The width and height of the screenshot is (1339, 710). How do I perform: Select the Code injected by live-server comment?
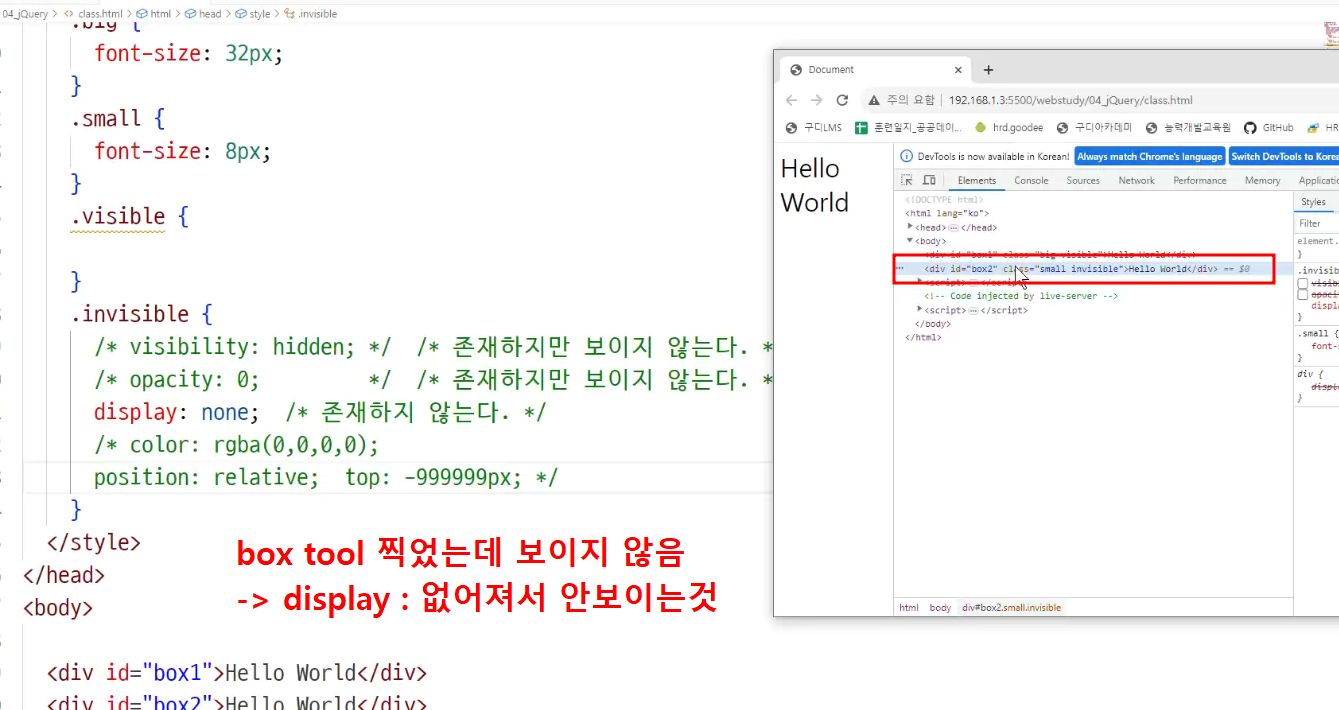pos(1020,296)
